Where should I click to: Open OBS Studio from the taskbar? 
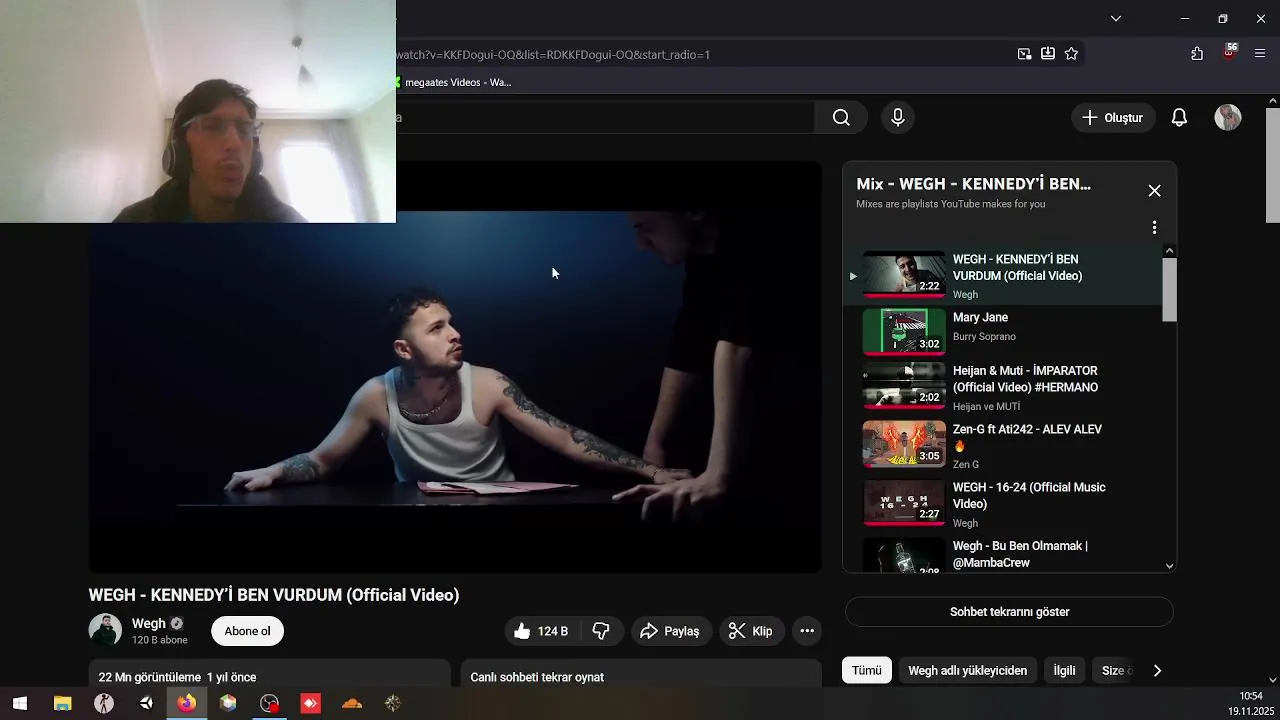(x=270, y=704)
